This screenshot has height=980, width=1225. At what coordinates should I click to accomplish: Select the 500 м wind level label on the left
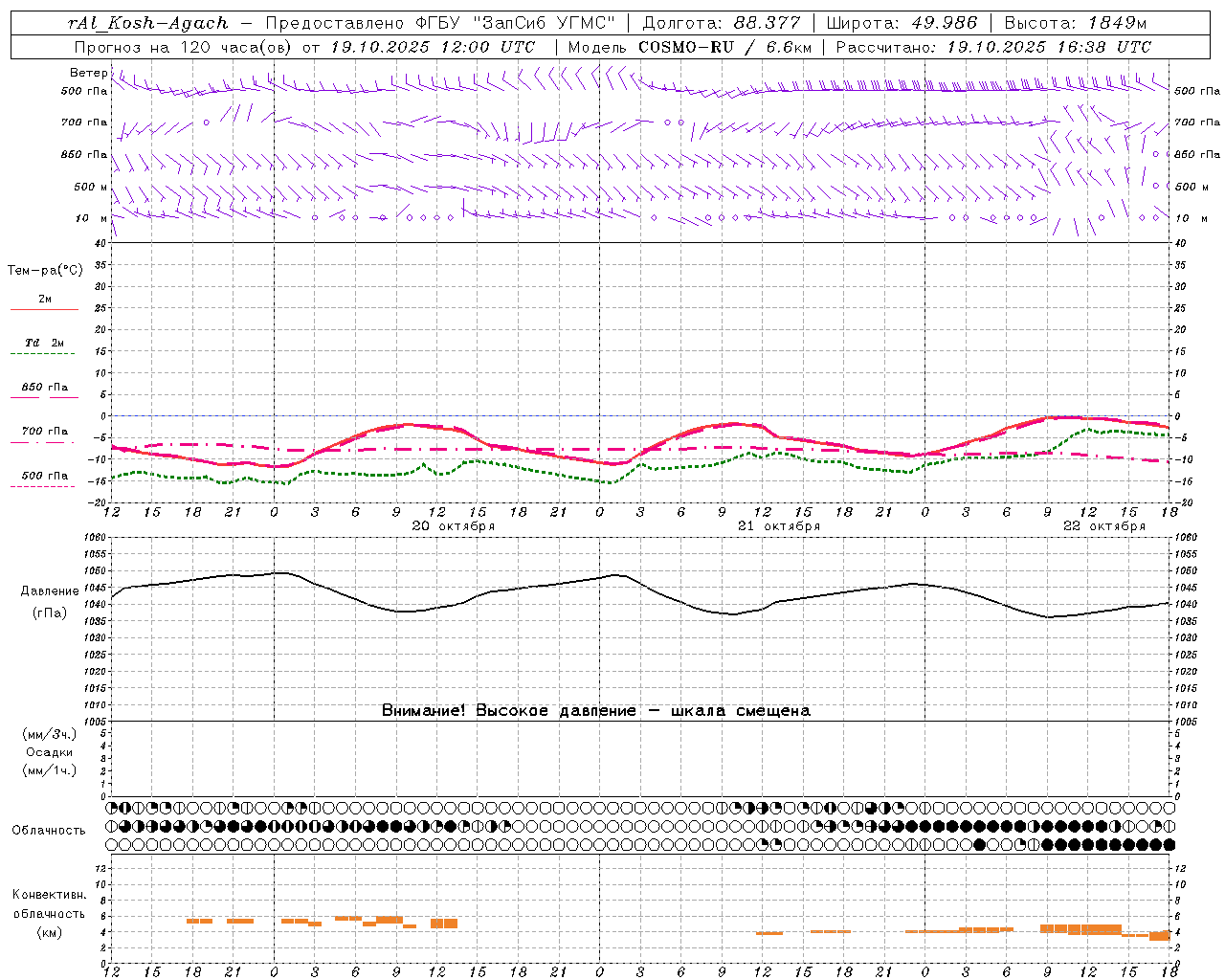(91, 187)
